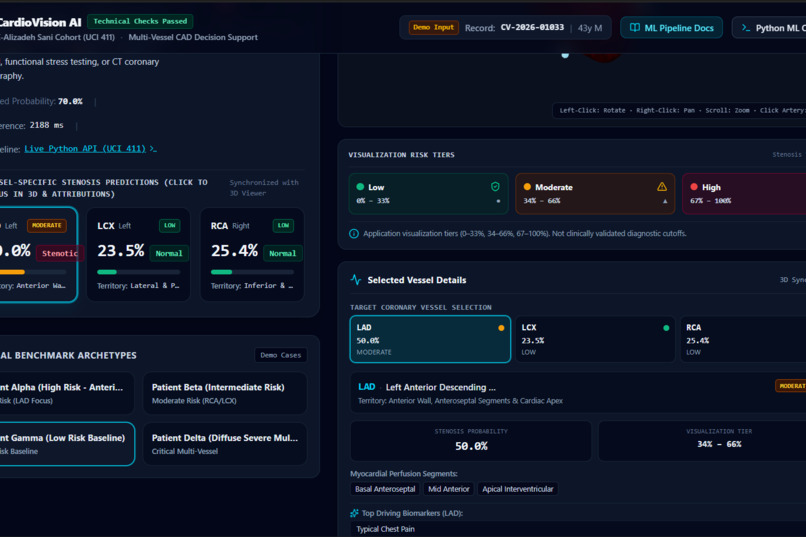Select the LAD 50.0% target vessel tab

coord(430,339)
